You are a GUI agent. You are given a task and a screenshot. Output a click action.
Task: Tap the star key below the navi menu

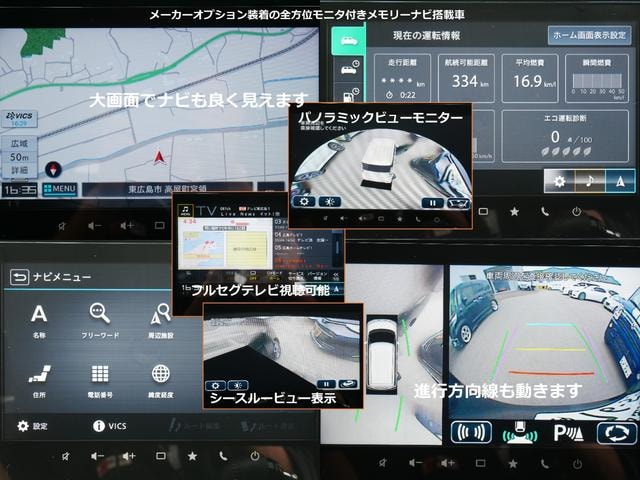[192, 456]
